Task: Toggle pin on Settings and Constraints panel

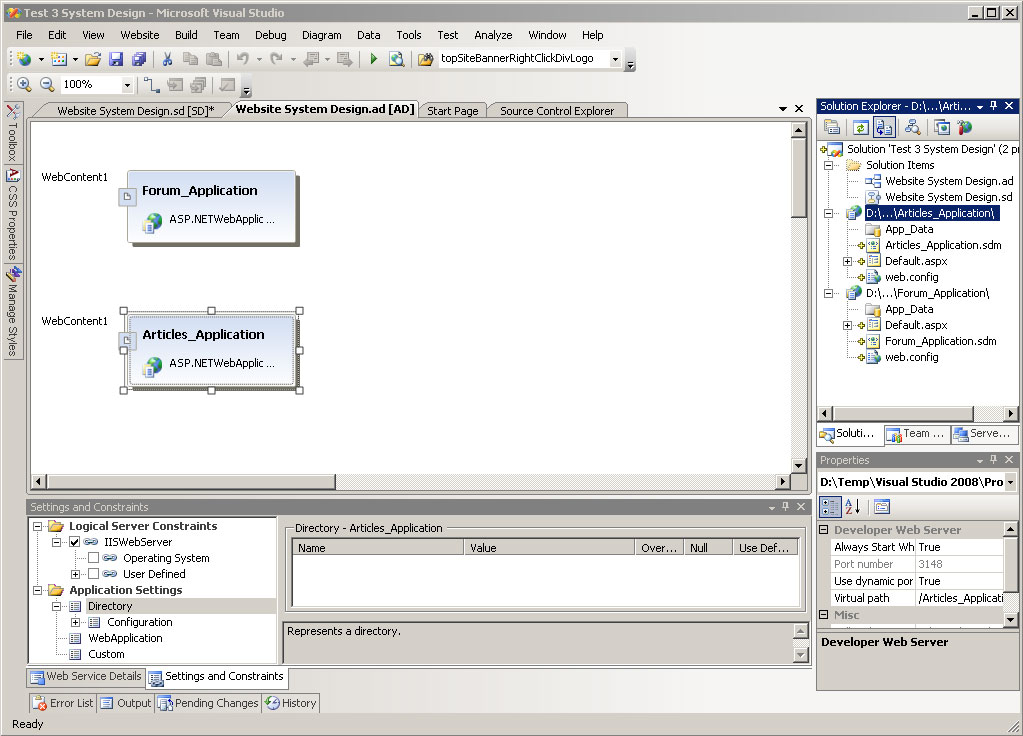Action: [786, 507]
